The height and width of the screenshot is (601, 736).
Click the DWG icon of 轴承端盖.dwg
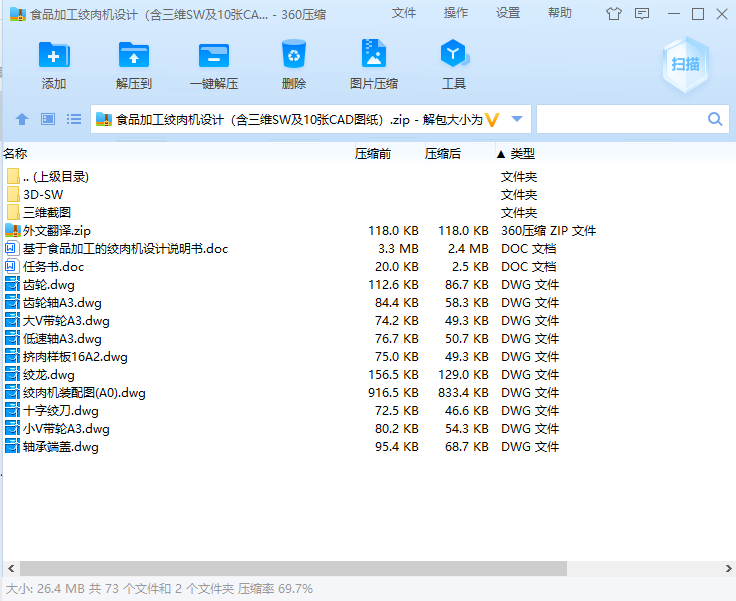click(12, 447)
